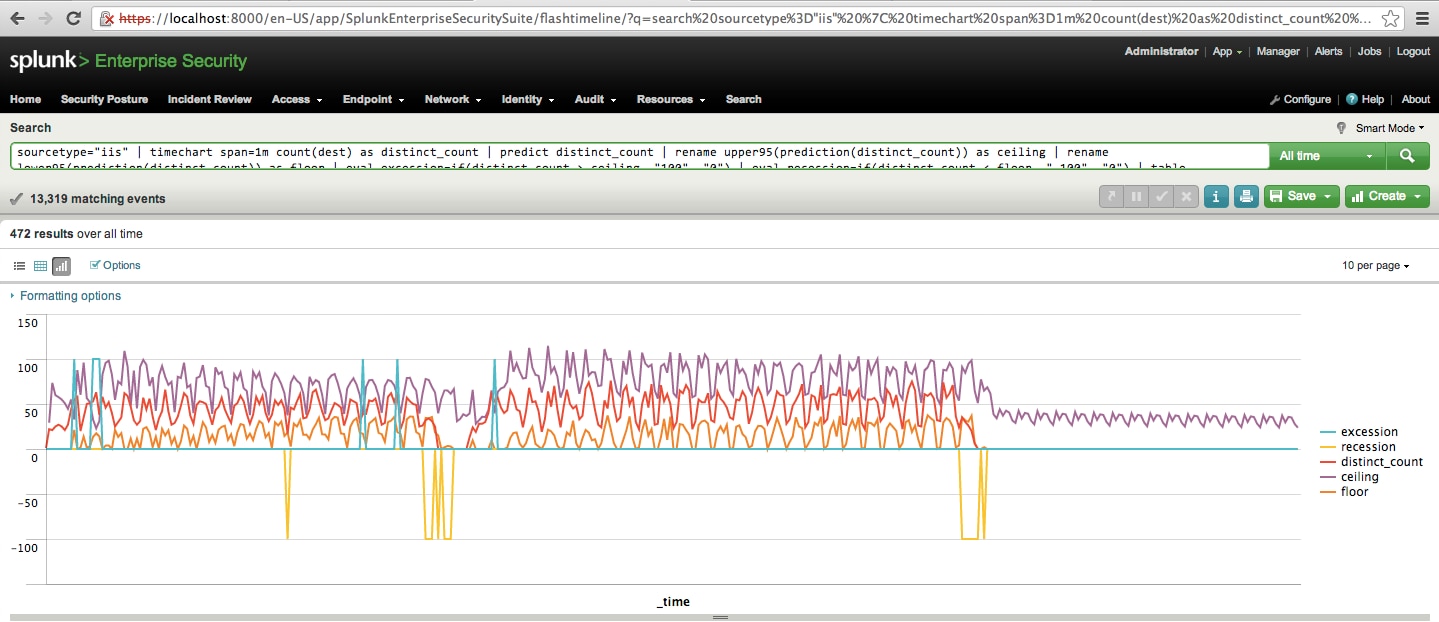Open Incident Review page
The height and width of the screenshot is (622, 1439).
click(x=210, y=99)
